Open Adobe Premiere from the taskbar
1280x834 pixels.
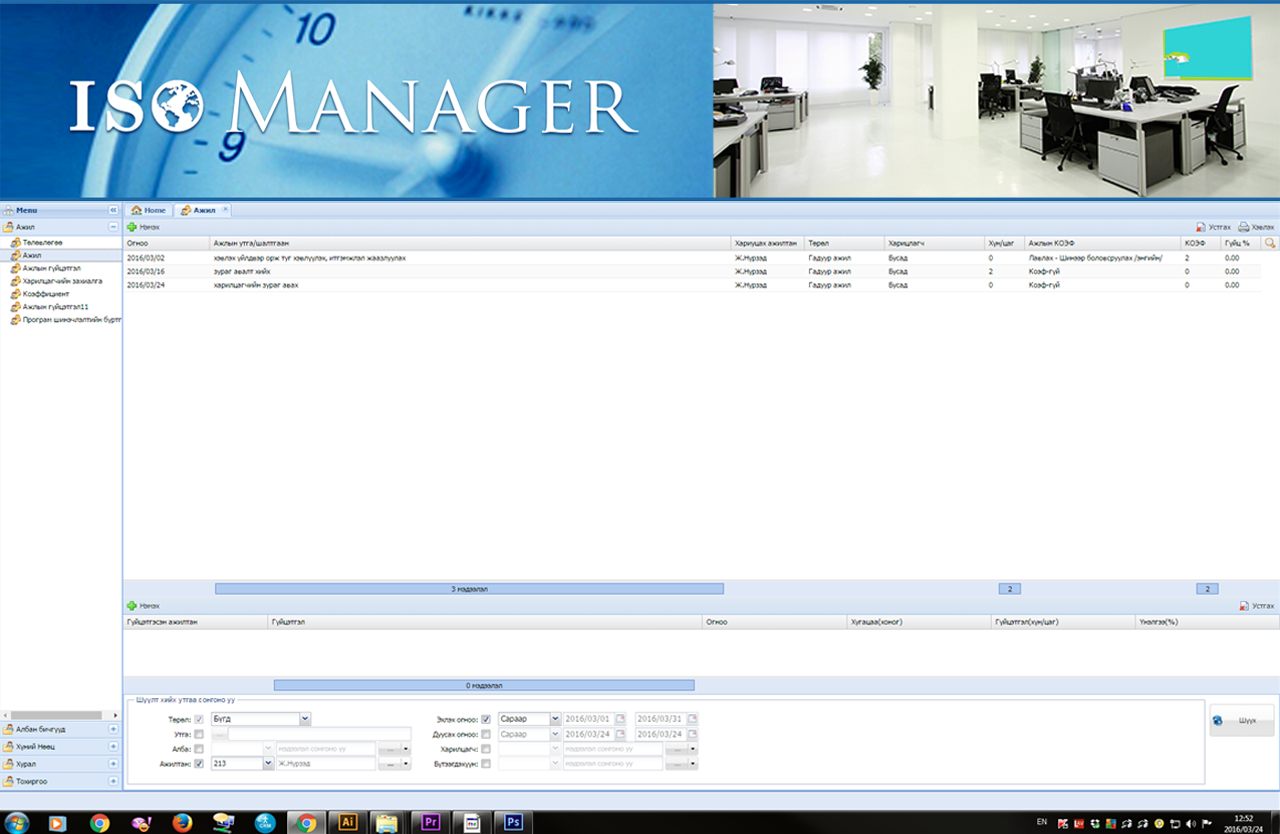click(x=431, y=822)
